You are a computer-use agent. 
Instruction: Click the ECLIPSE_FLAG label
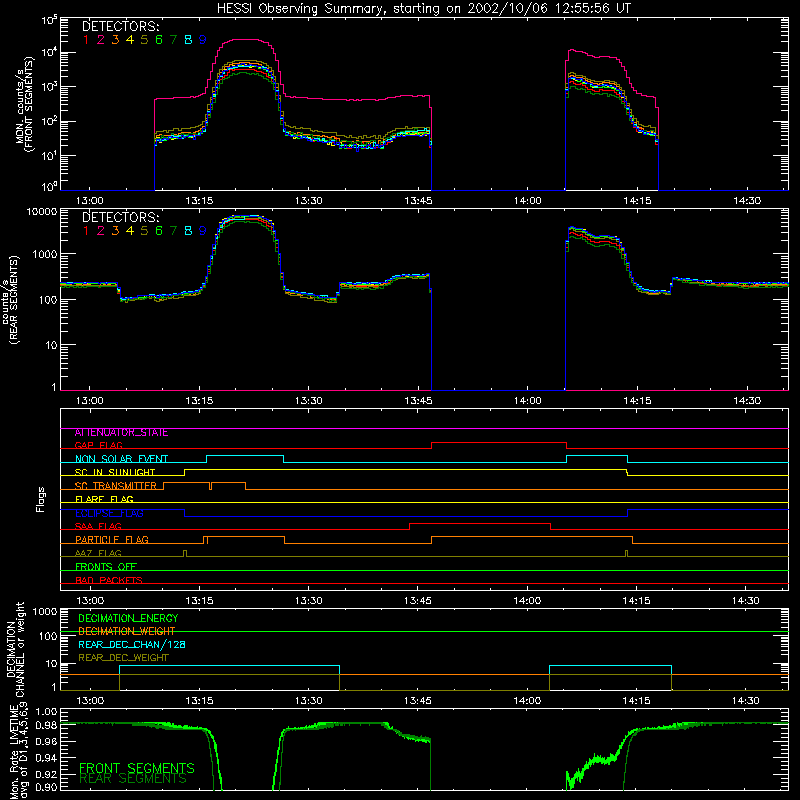click(x=109, y=513)
